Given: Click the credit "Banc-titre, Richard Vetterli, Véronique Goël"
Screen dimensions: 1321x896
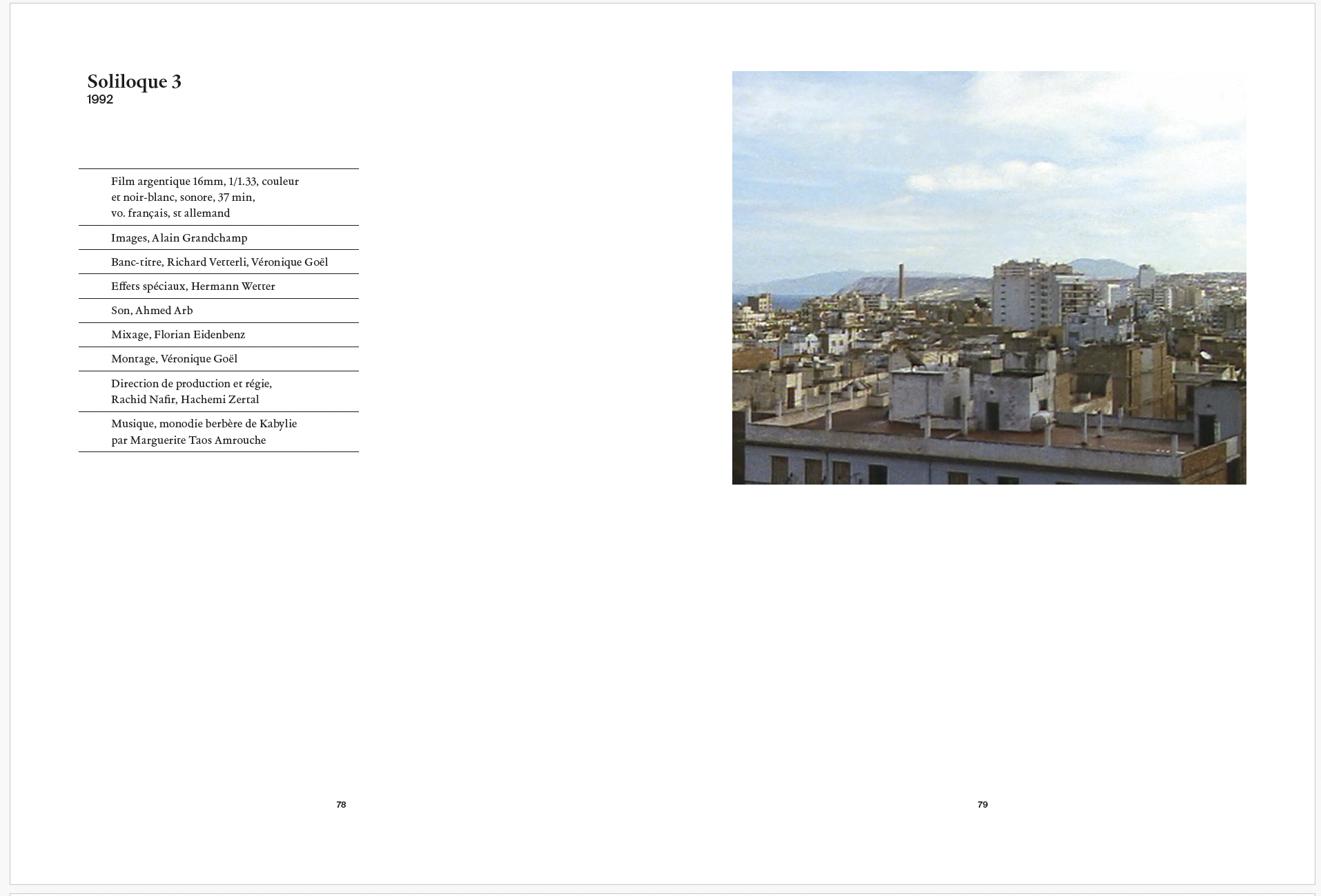Looking at the screenshot, I should (x=219, y=262).
